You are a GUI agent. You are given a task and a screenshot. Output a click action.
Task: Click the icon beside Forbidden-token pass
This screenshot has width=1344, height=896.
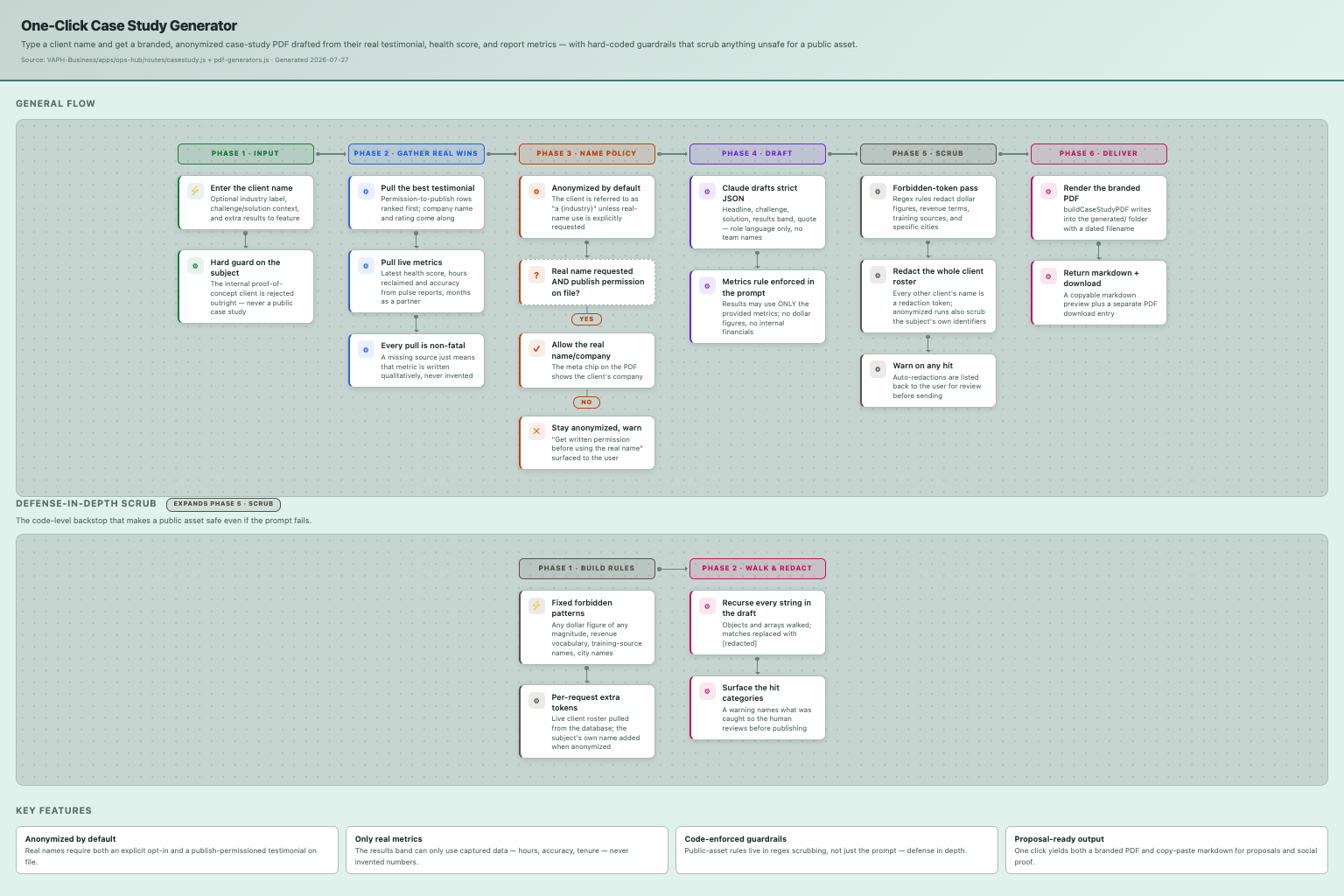[878, 191]
